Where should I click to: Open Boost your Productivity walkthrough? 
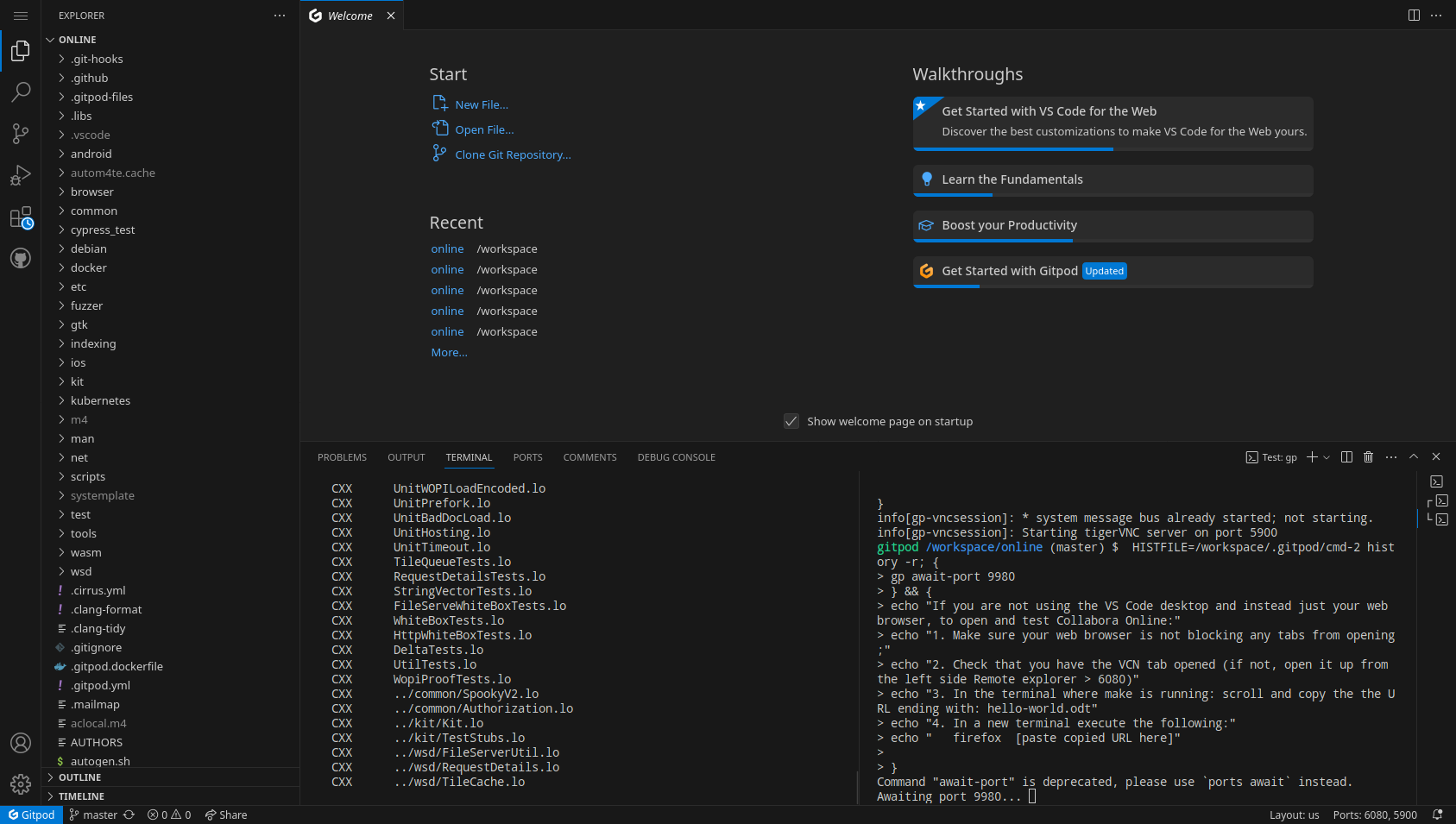pyautogui.click(x=1113, y=226)
